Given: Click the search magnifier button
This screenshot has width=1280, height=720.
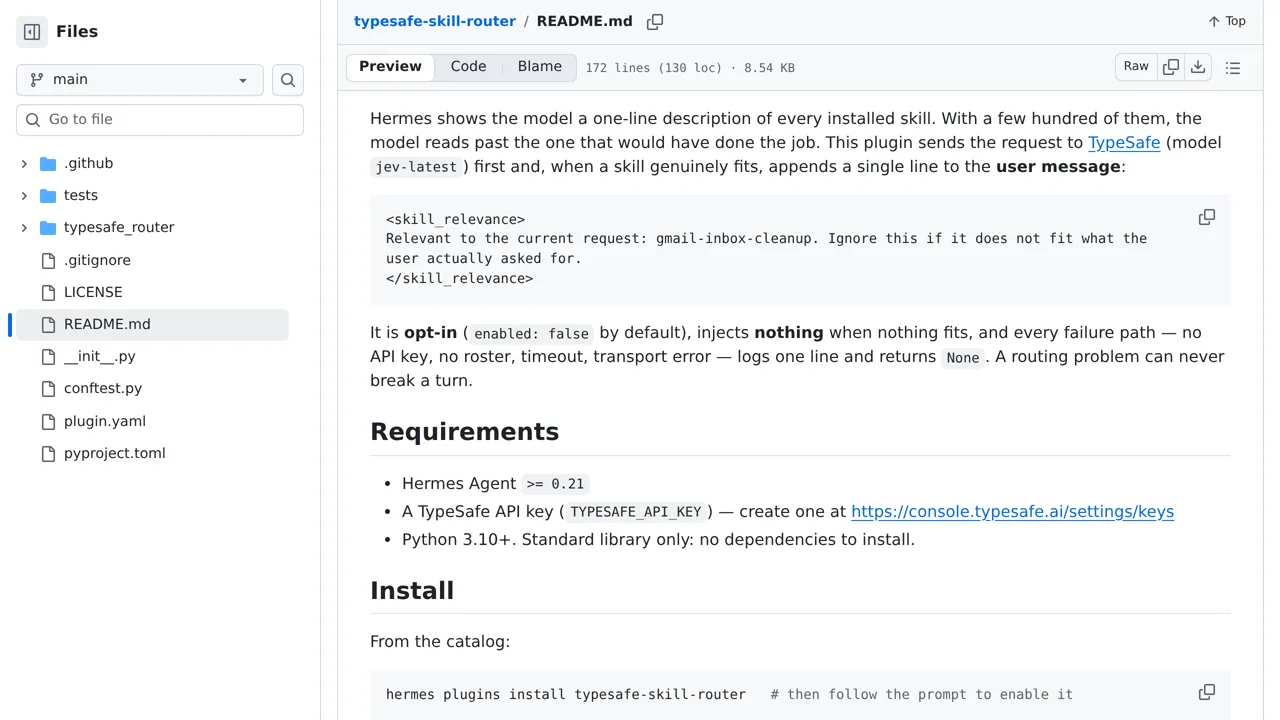Looking at the screenshot, I should point(288,80).
